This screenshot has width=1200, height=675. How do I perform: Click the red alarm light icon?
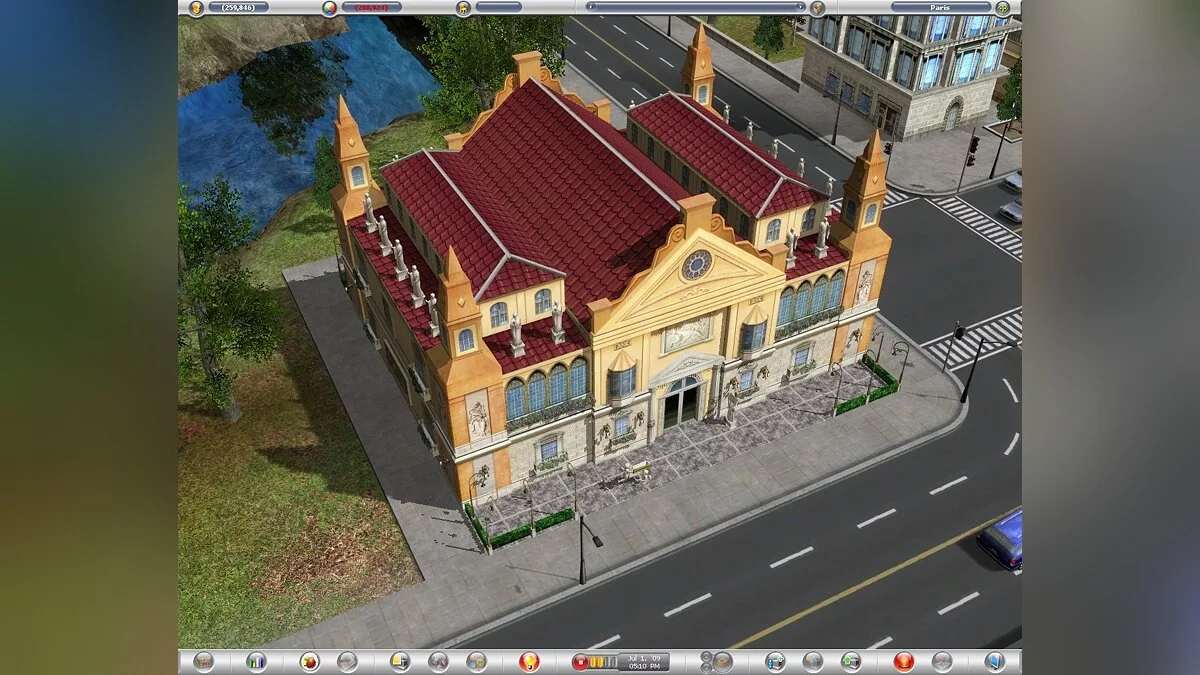[904, 661]
